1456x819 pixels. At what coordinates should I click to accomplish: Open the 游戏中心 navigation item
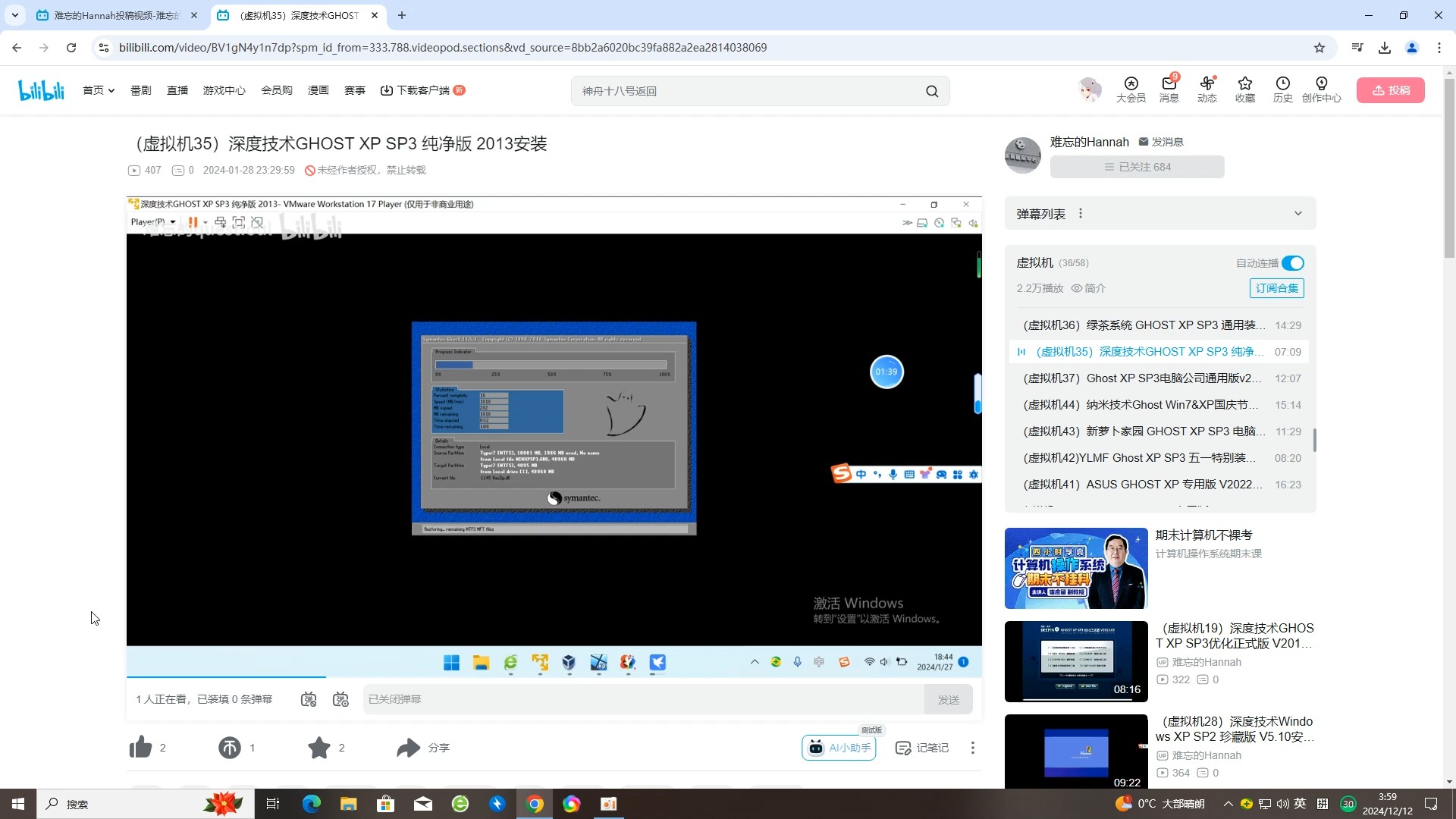(224, 90)
